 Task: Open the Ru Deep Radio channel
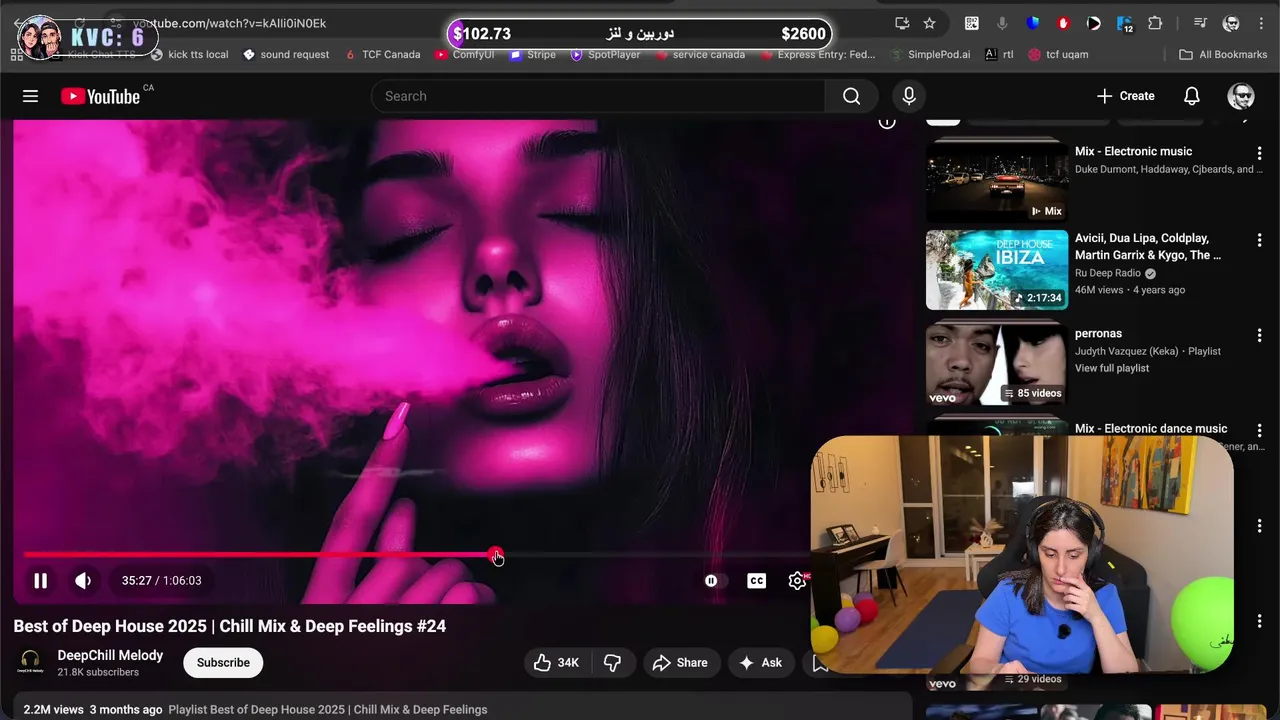tap(1108, 273)
